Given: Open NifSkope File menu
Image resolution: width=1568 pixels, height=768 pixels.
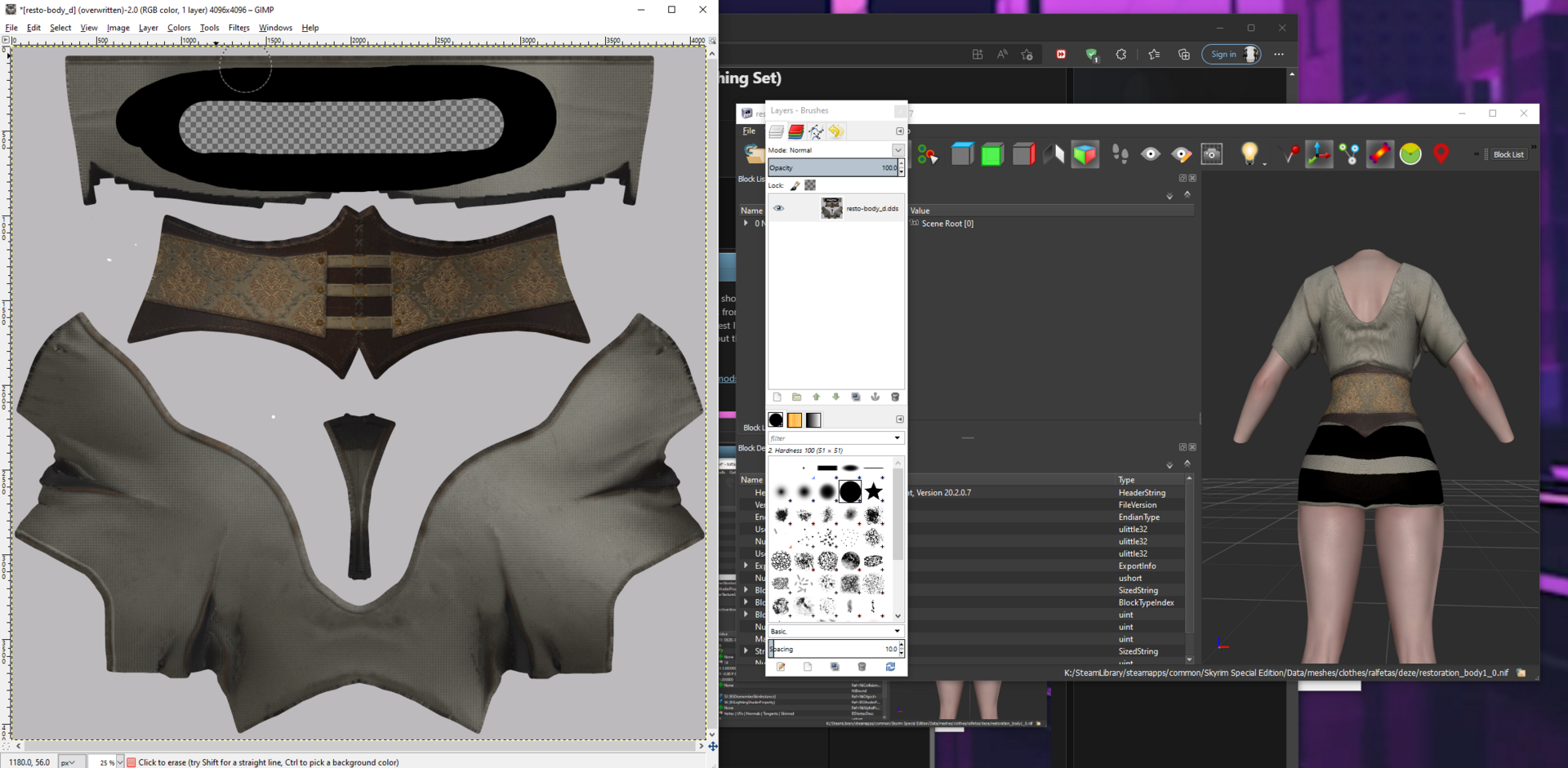Looking at the screenshot, I should [749, 131].
